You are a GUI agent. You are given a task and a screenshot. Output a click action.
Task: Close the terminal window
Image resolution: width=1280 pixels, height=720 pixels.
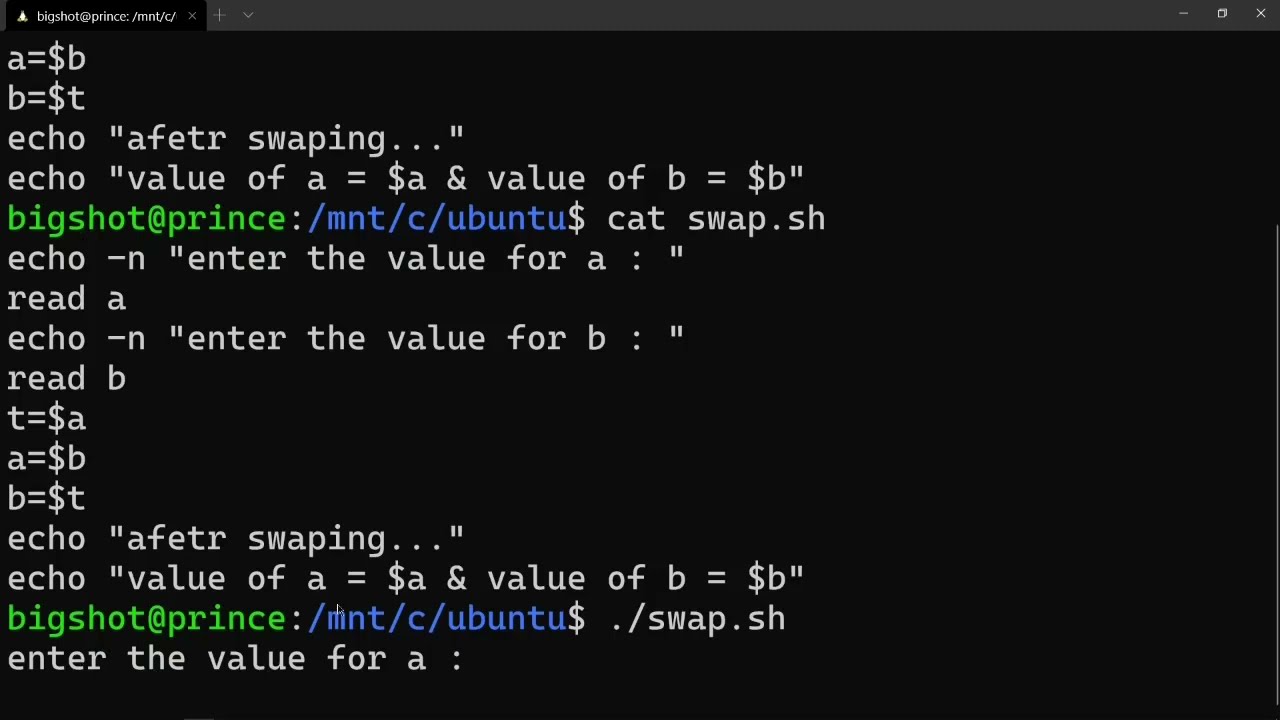click(x=1260, y=14)
